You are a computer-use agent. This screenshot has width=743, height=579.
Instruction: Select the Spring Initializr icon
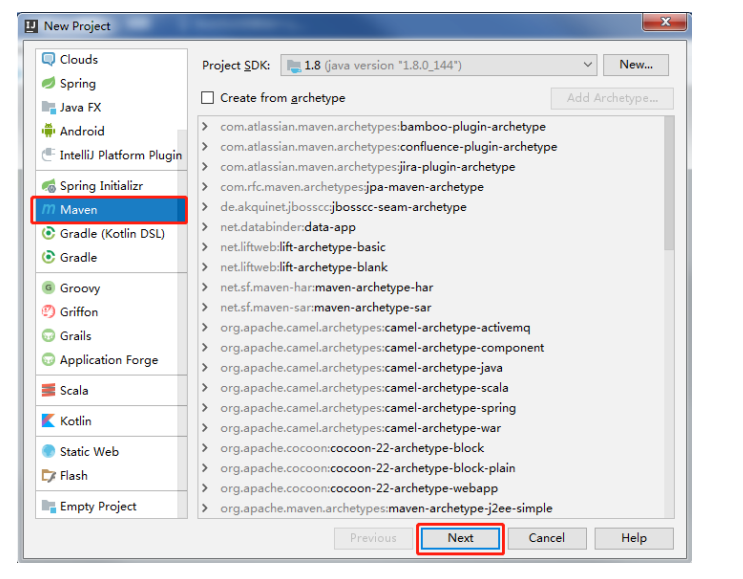point(48,186)
